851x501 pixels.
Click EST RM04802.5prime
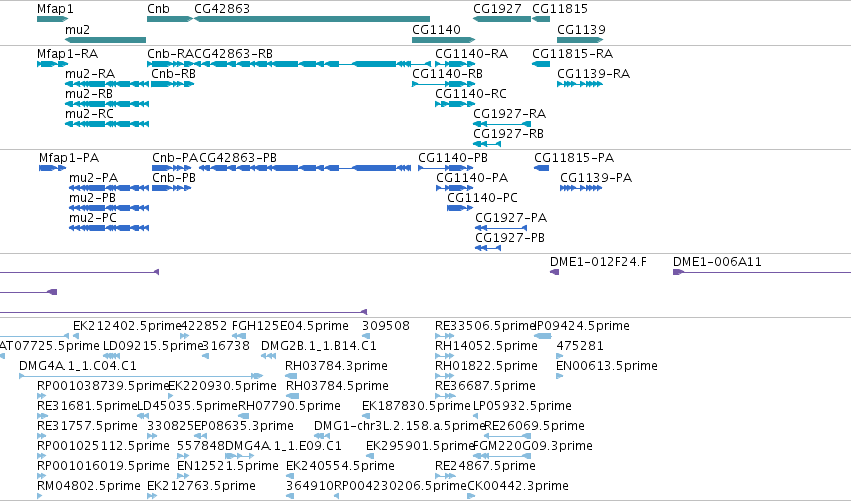(x=88, y=486)
